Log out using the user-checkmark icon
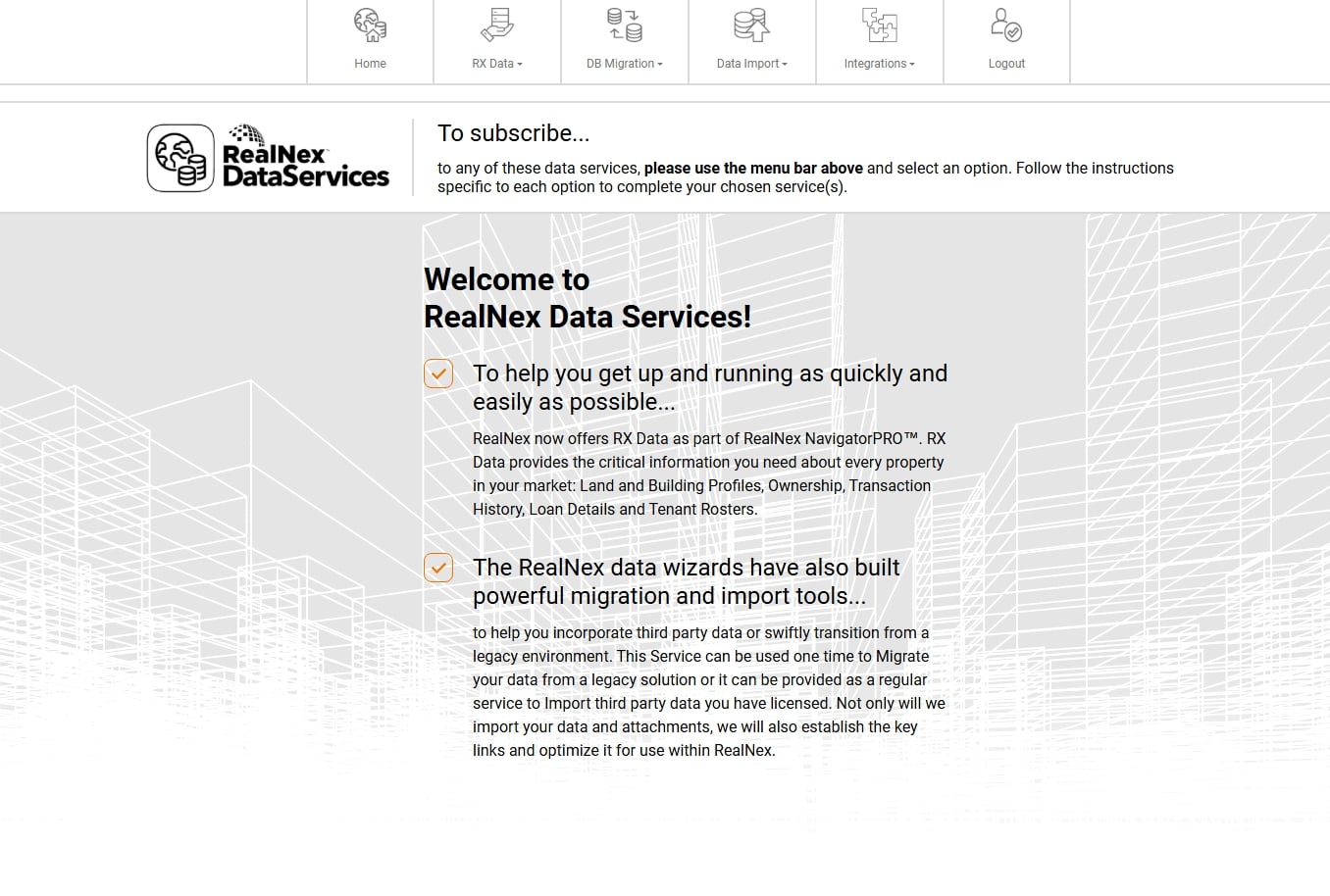 pos(1006,25)
